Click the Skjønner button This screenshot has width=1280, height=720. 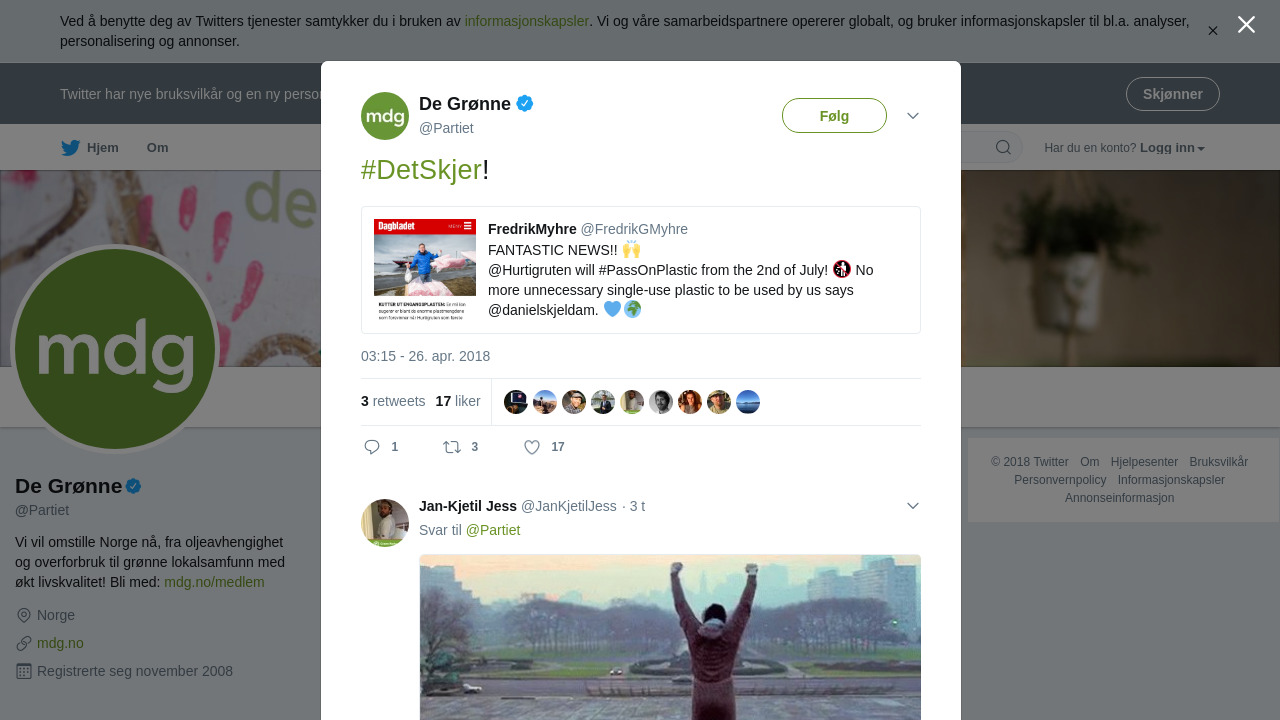point(1172,94)
